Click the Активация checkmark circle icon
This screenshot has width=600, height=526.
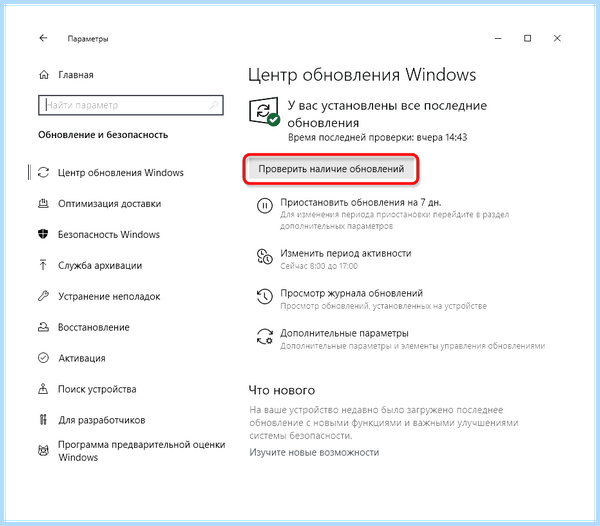tap(43, 358)
